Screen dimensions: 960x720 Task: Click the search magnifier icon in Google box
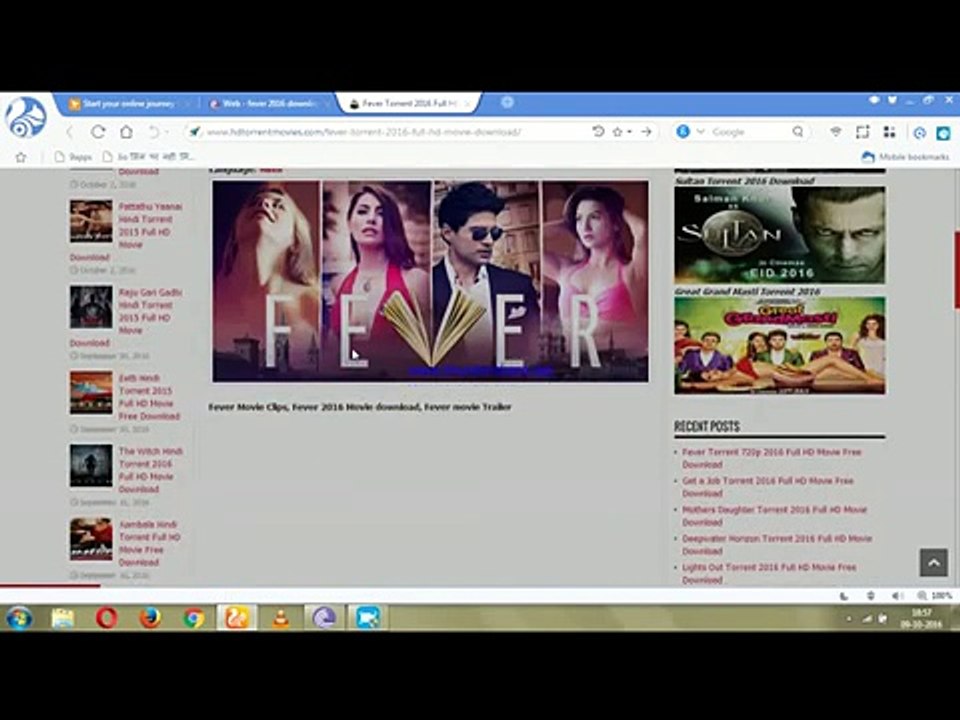click(797, 132)
